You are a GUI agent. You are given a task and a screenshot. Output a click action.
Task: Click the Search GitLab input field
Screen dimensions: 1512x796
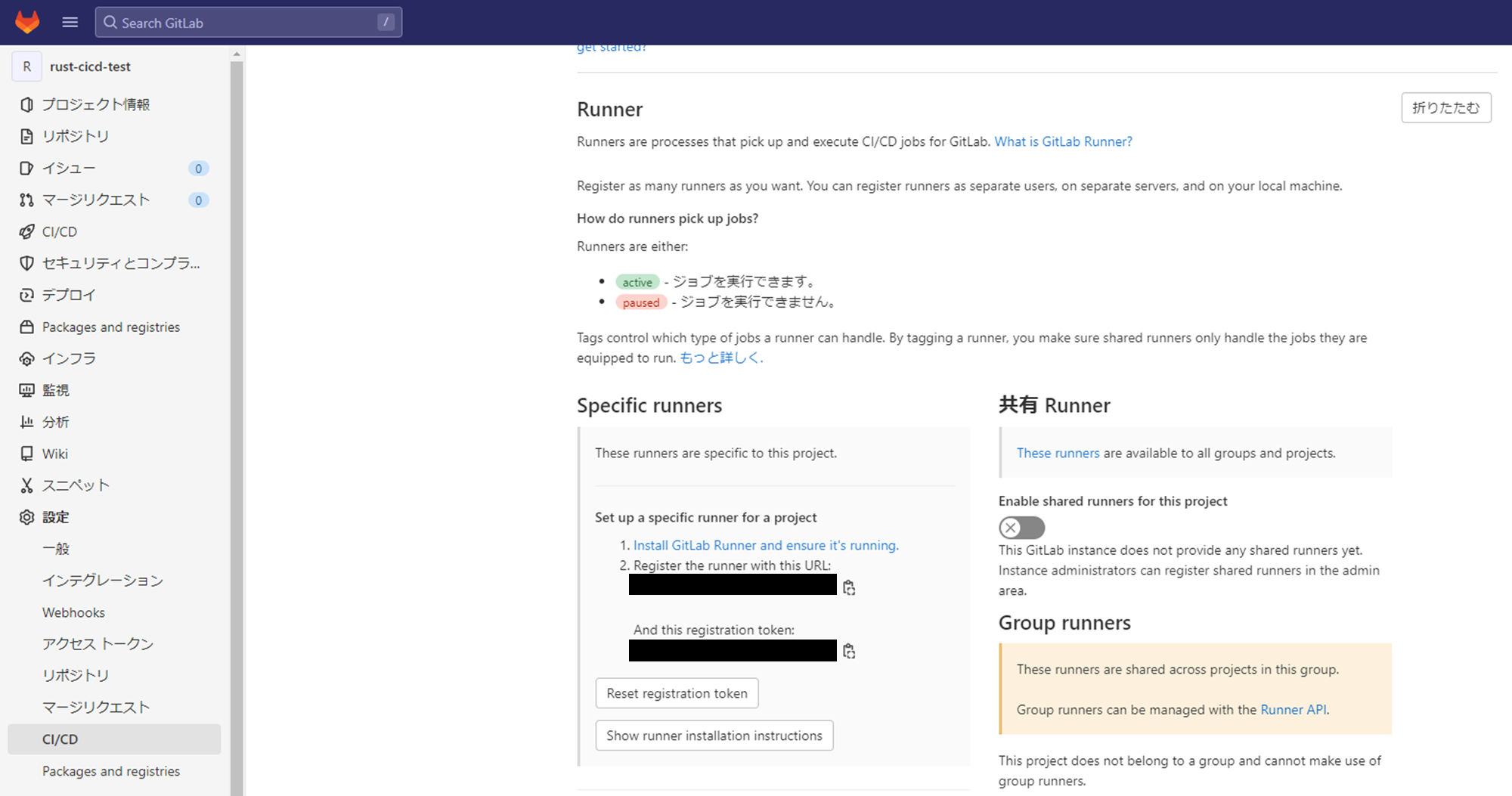[248, 23]
